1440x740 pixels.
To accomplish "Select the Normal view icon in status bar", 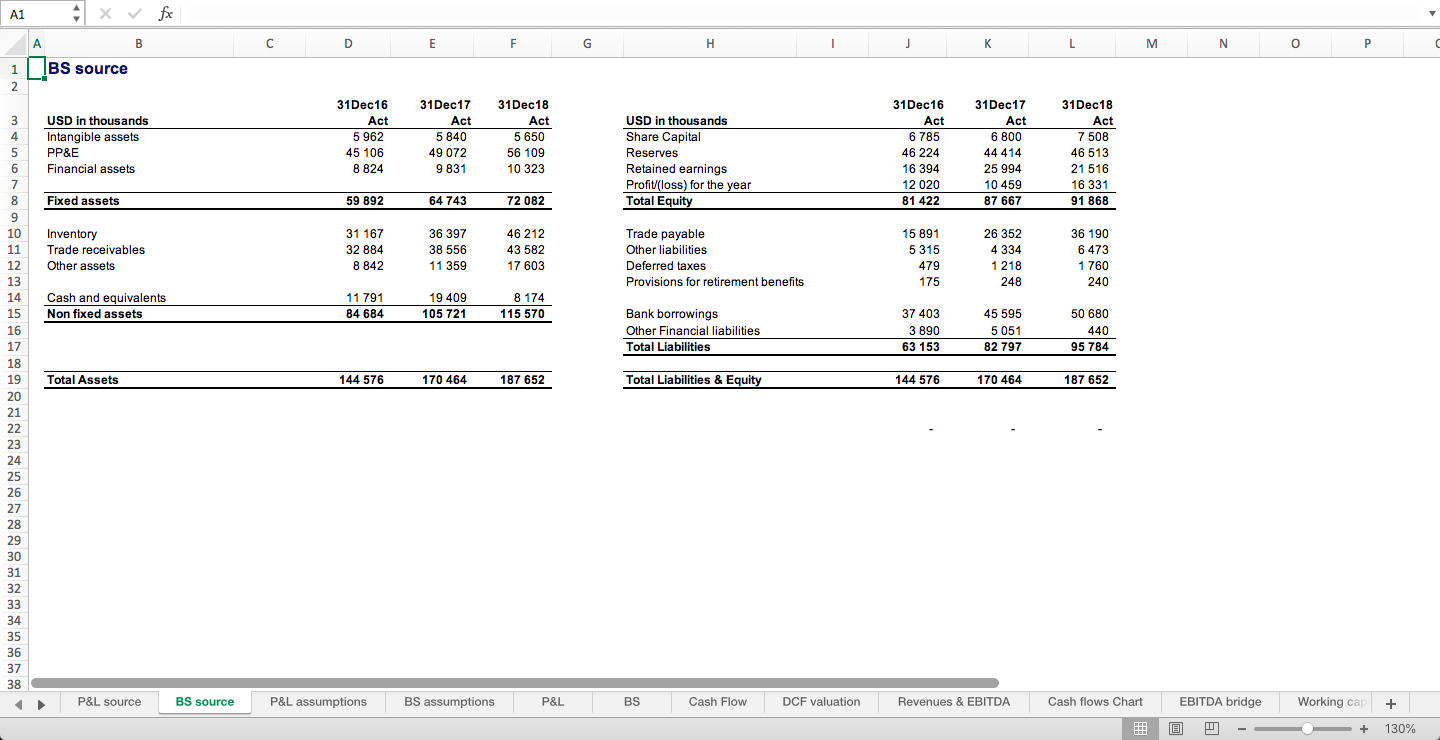I will click(x=1139, y=728).
